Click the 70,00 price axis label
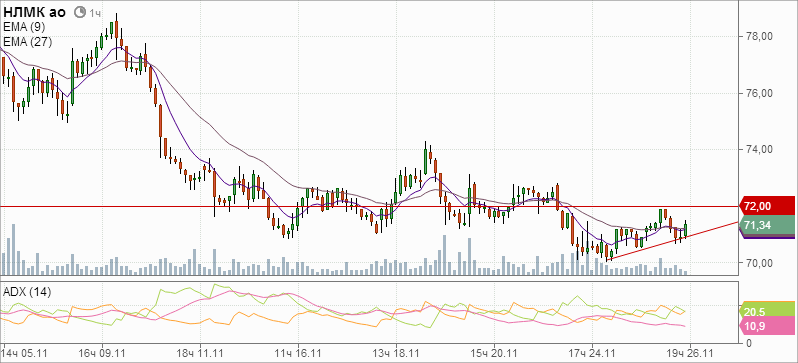Viewport: 798px width, 363px height. [x=759, y=263]
